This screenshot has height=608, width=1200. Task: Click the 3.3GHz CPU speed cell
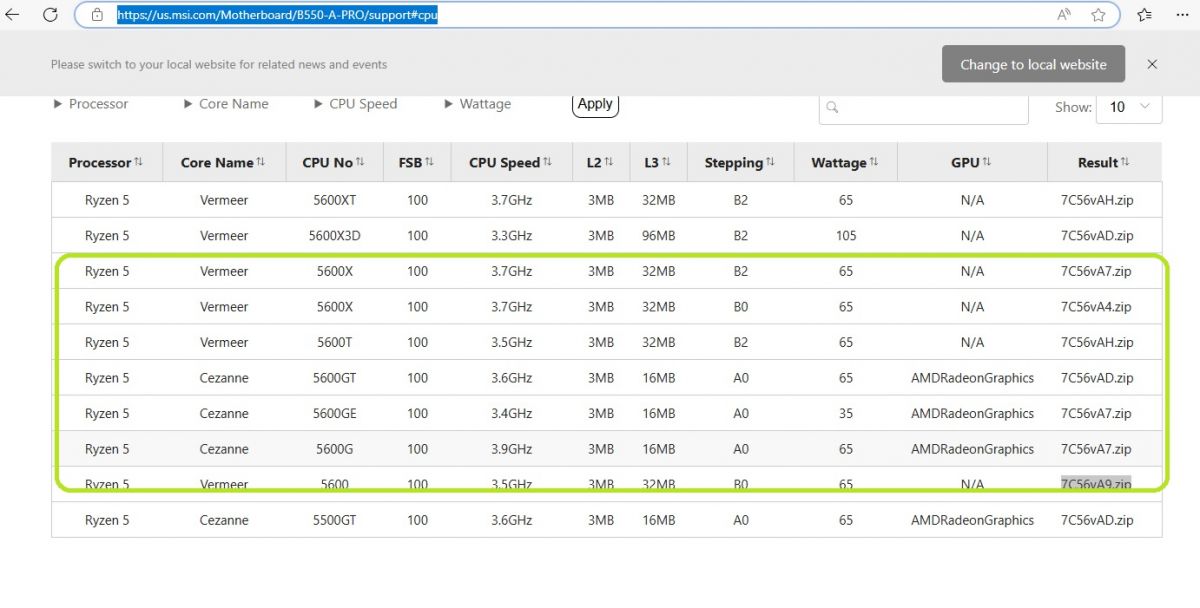512,236
